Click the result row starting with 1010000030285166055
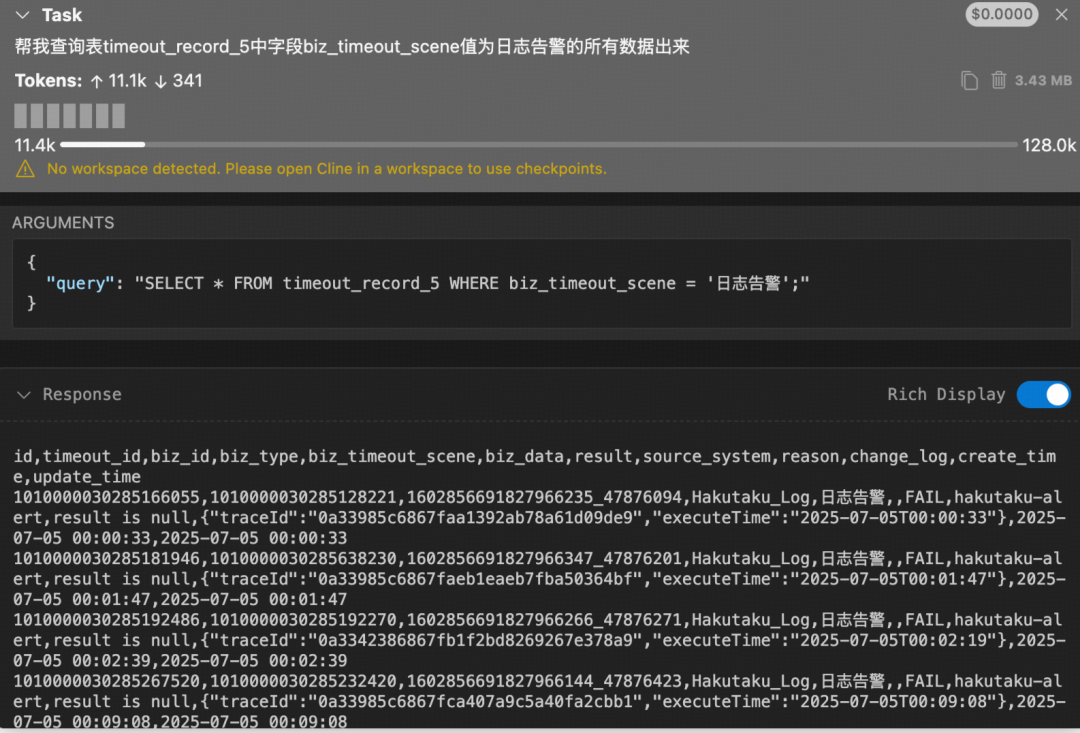The height and width of the screenshot is (733, 1080). tap(539, 517)
